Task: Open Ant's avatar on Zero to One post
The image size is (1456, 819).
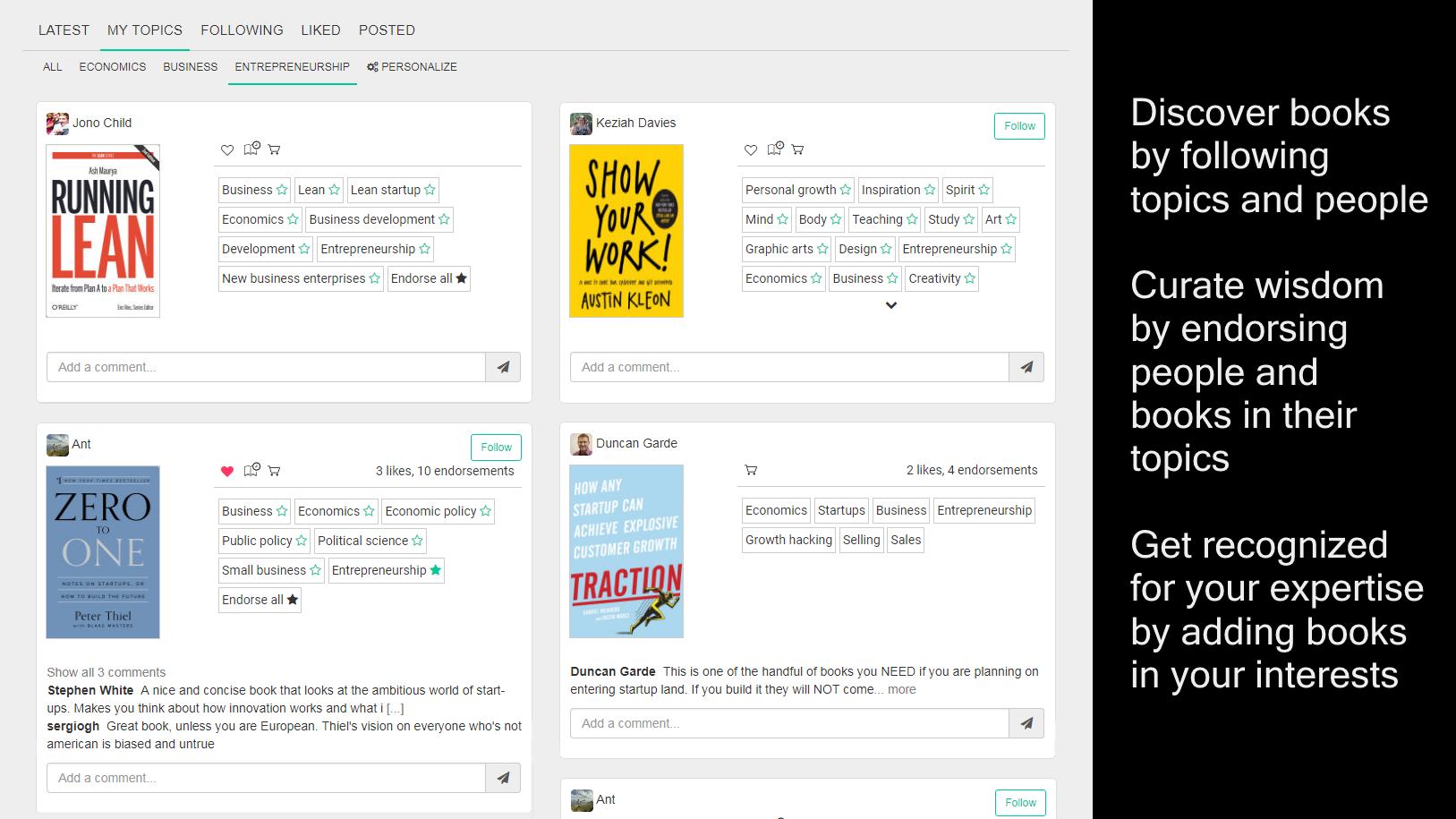Action: [x=57, y=445]
